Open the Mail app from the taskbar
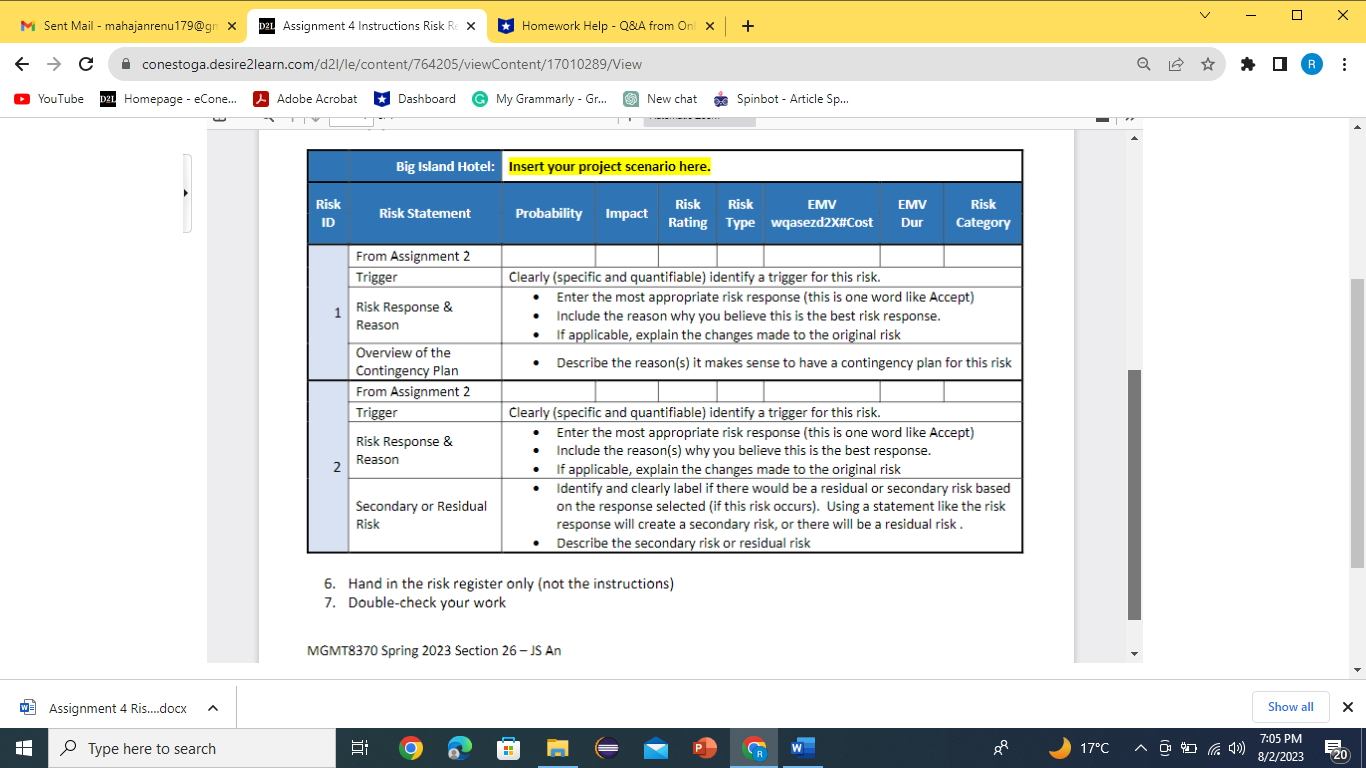The width and height of the screenshot is (1366, 768). [655, 748]
